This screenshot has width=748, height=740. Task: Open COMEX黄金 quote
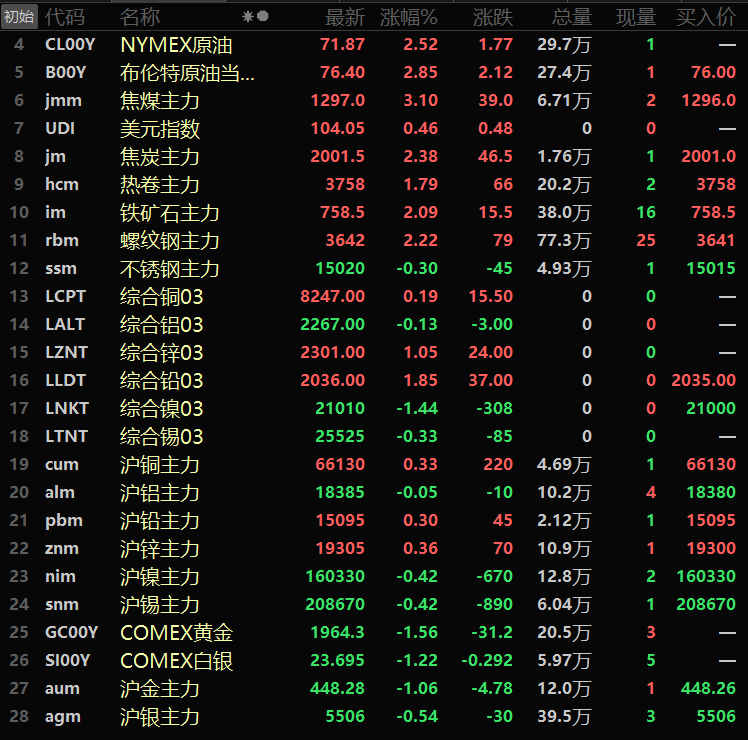click(176, 633)
